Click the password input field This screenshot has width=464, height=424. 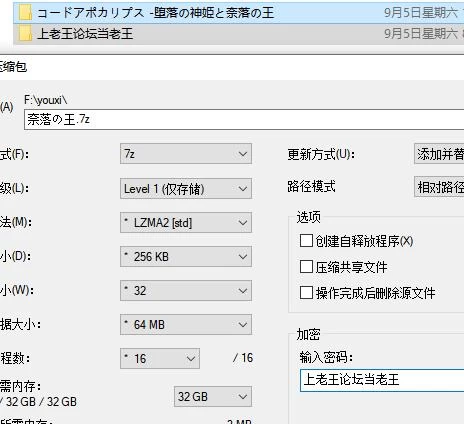(x=382, y=380)
